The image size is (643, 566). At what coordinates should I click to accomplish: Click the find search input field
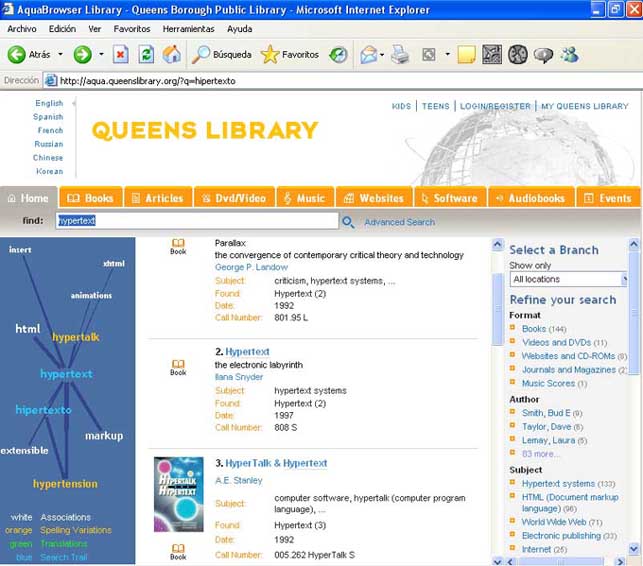click(x=197, y=221)
